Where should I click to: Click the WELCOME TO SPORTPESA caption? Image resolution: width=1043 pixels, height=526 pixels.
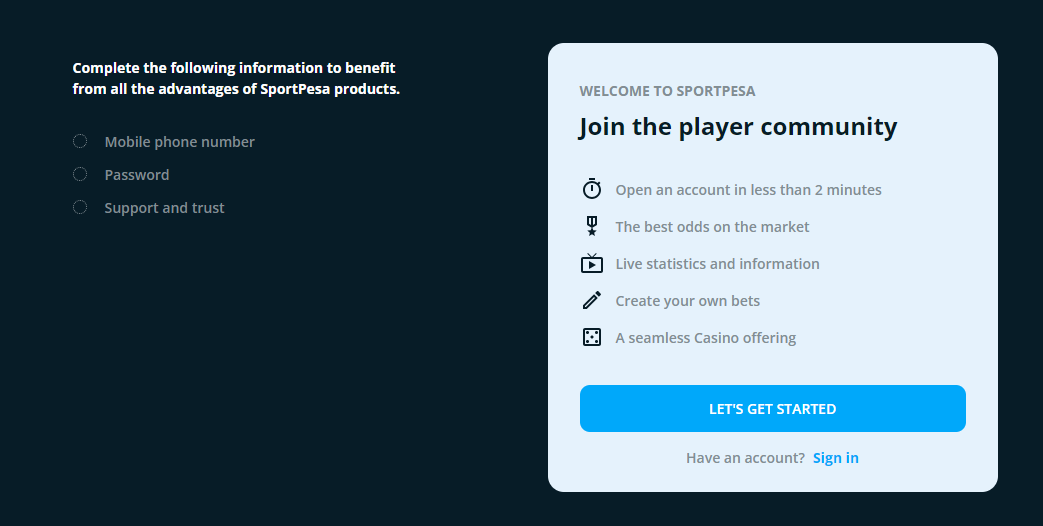667,91
